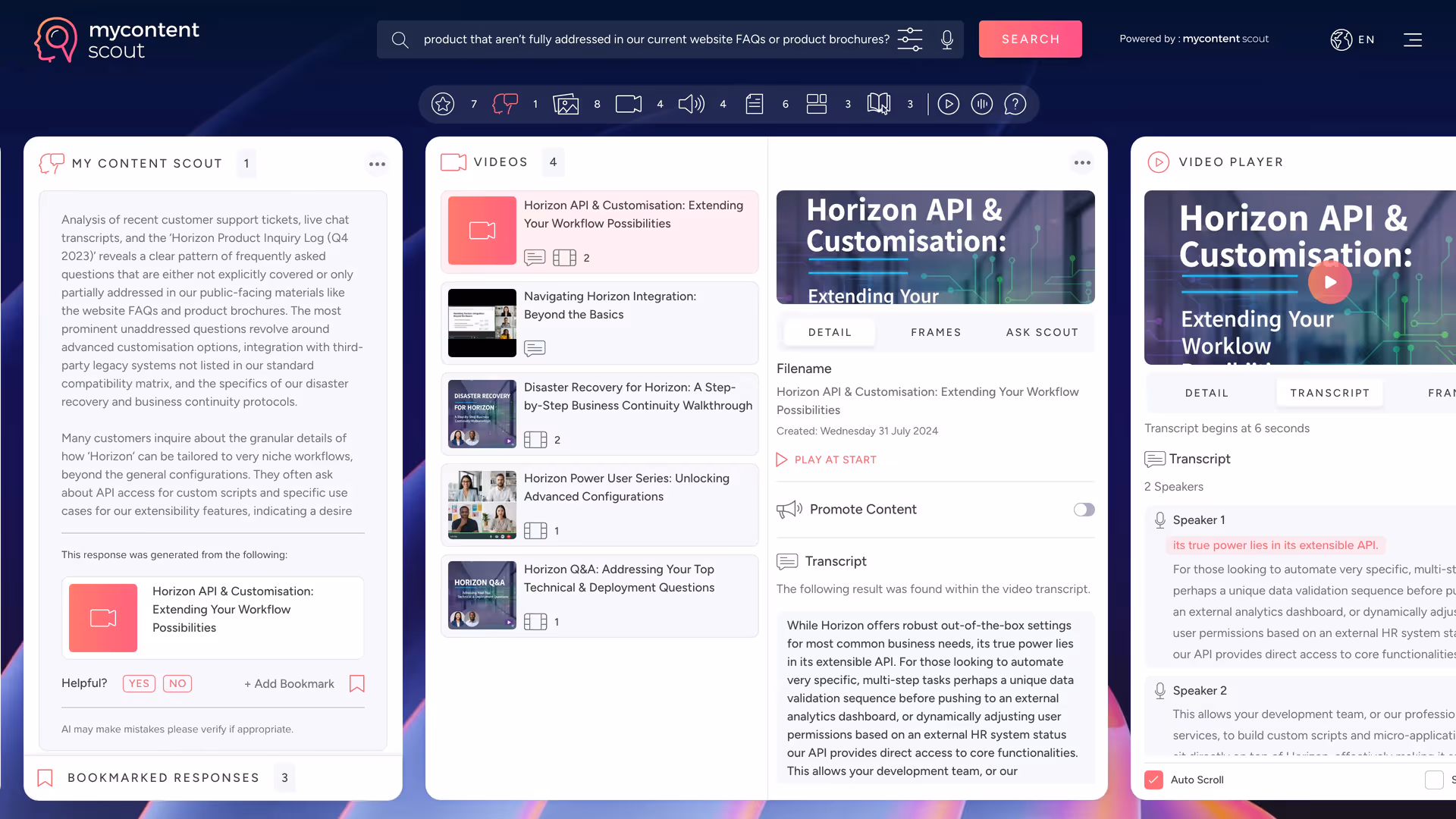Open favourites star icon in toolbar

(443, 104)
